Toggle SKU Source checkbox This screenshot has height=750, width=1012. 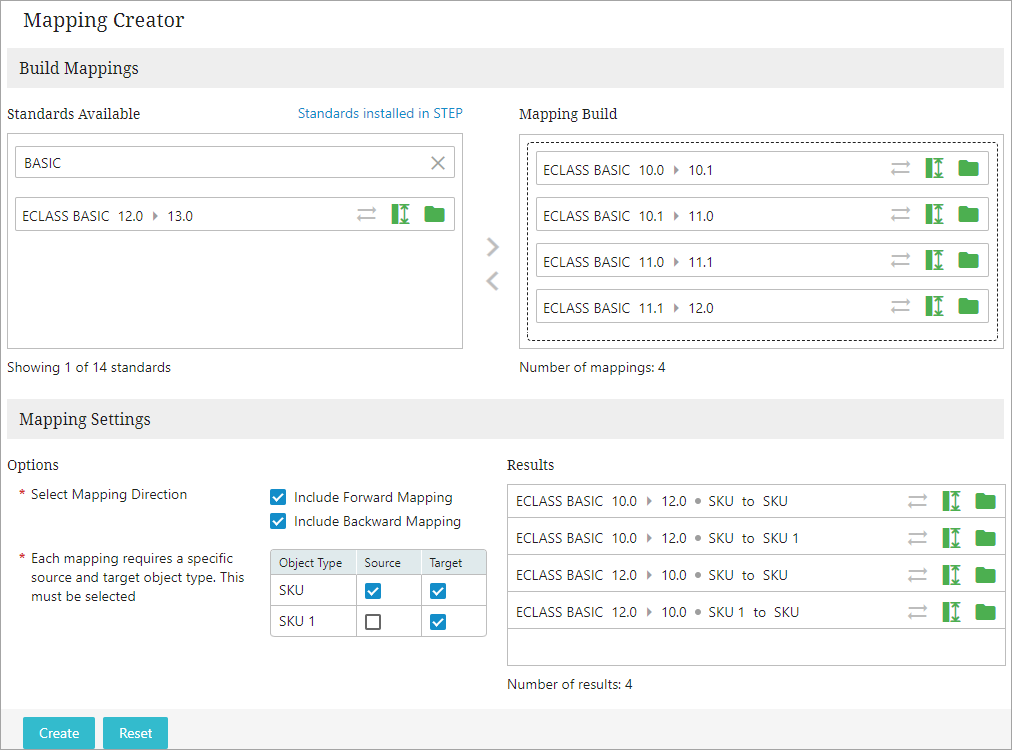pos(373,591)
